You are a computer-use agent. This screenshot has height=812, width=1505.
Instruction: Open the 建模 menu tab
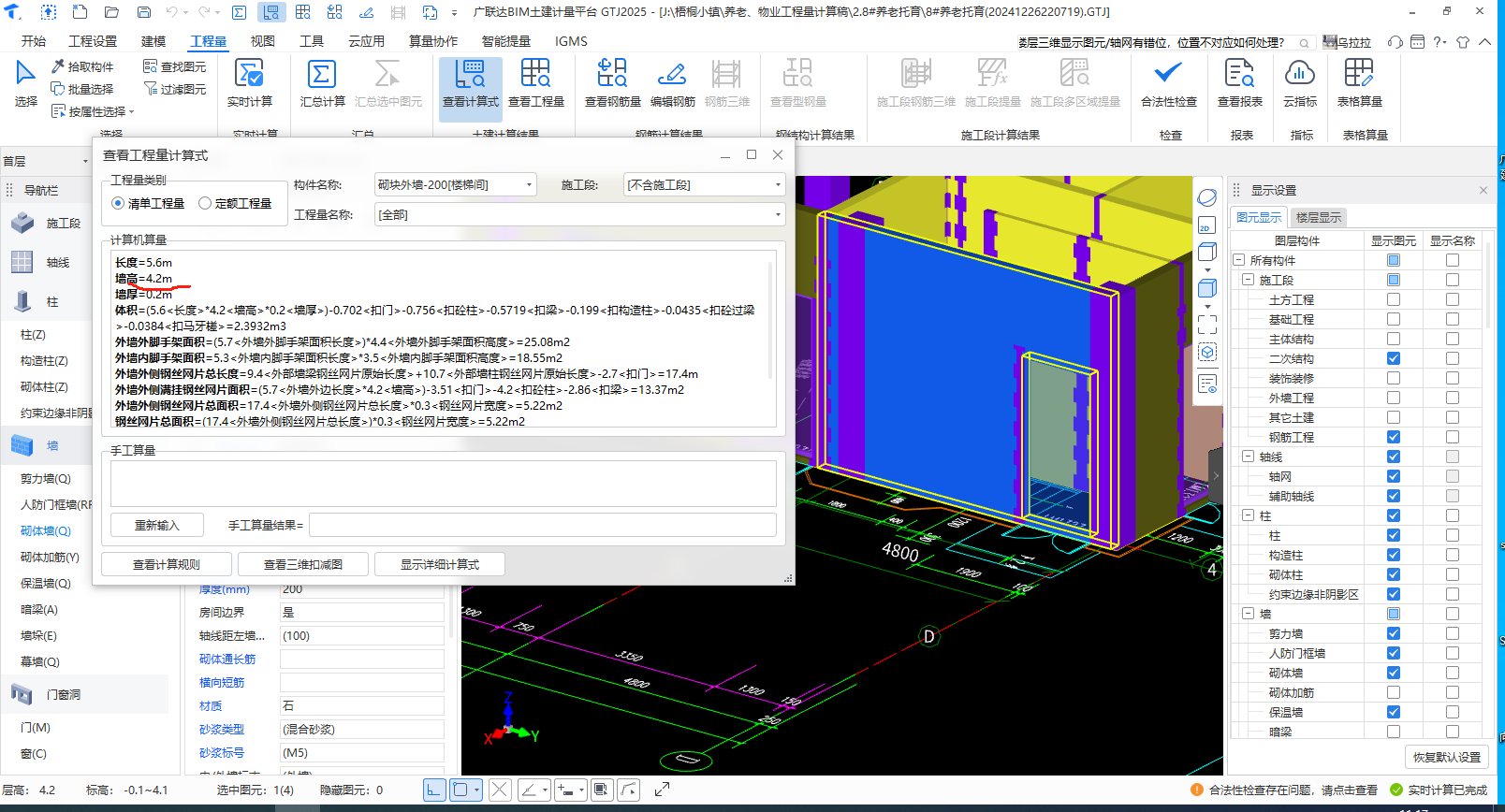tap(153, 41)
